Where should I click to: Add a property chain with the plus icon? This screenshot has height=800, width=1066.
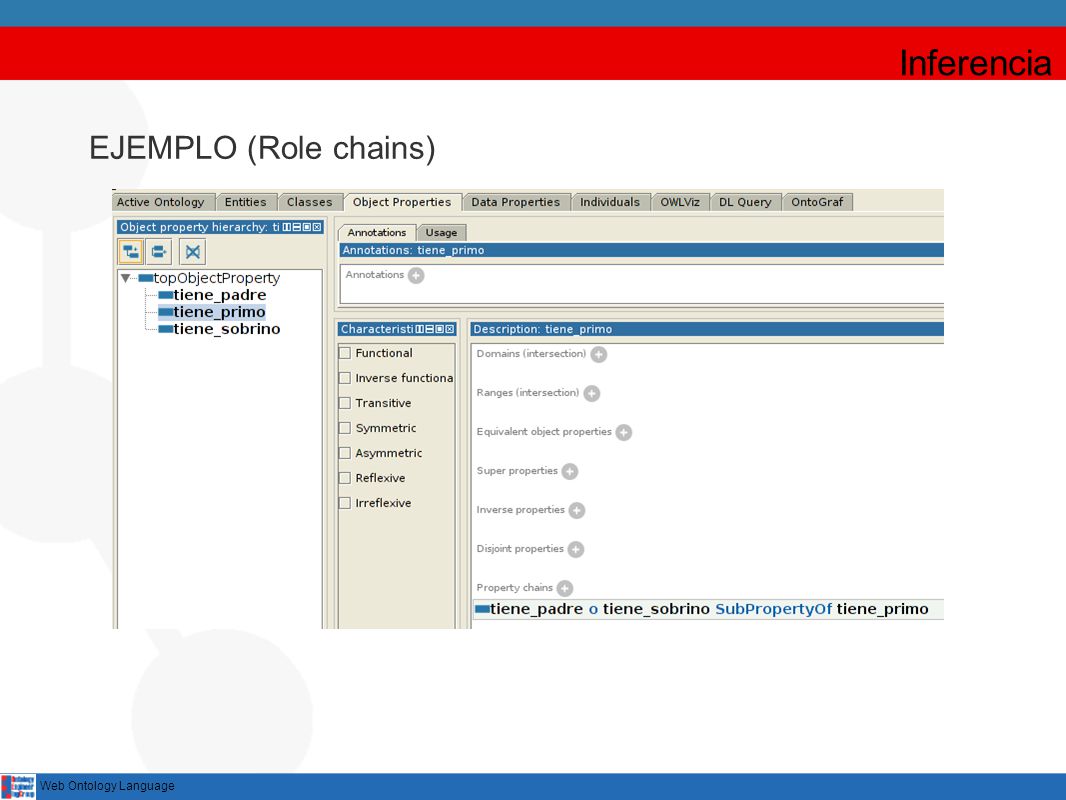pos(564,588)
